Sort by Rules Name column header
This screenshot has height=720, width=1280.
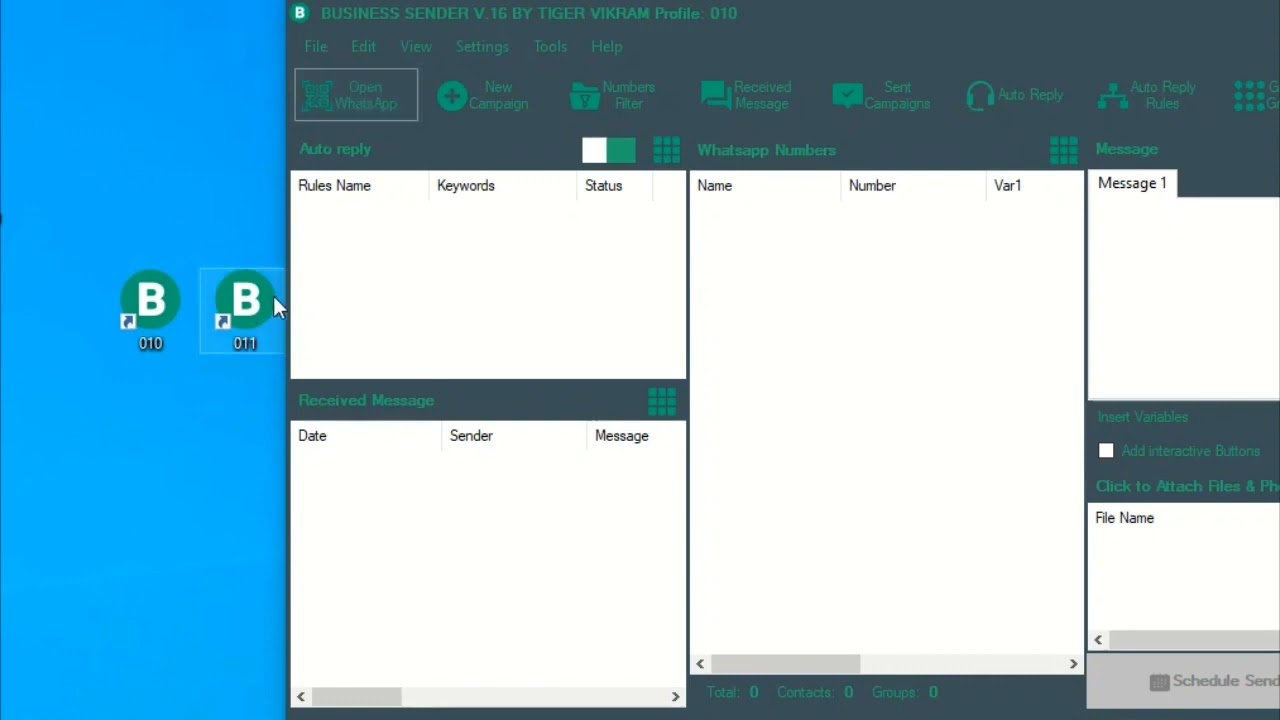coord(360,186)
